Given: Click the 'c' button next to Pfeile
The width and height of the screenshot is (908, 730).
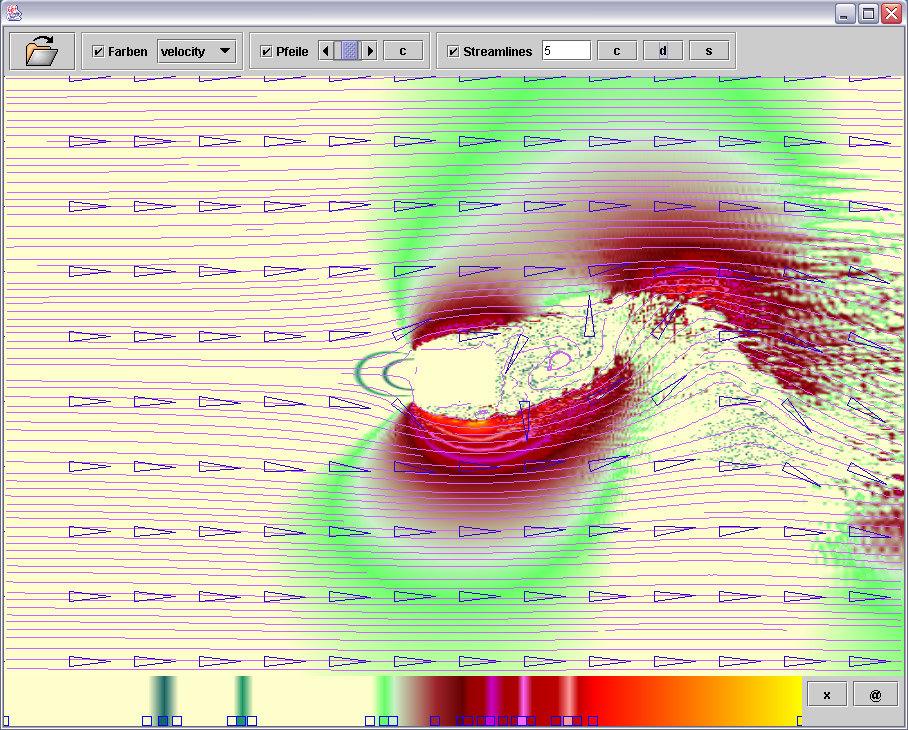Looking at the screenshot, I should pos(402,51).
